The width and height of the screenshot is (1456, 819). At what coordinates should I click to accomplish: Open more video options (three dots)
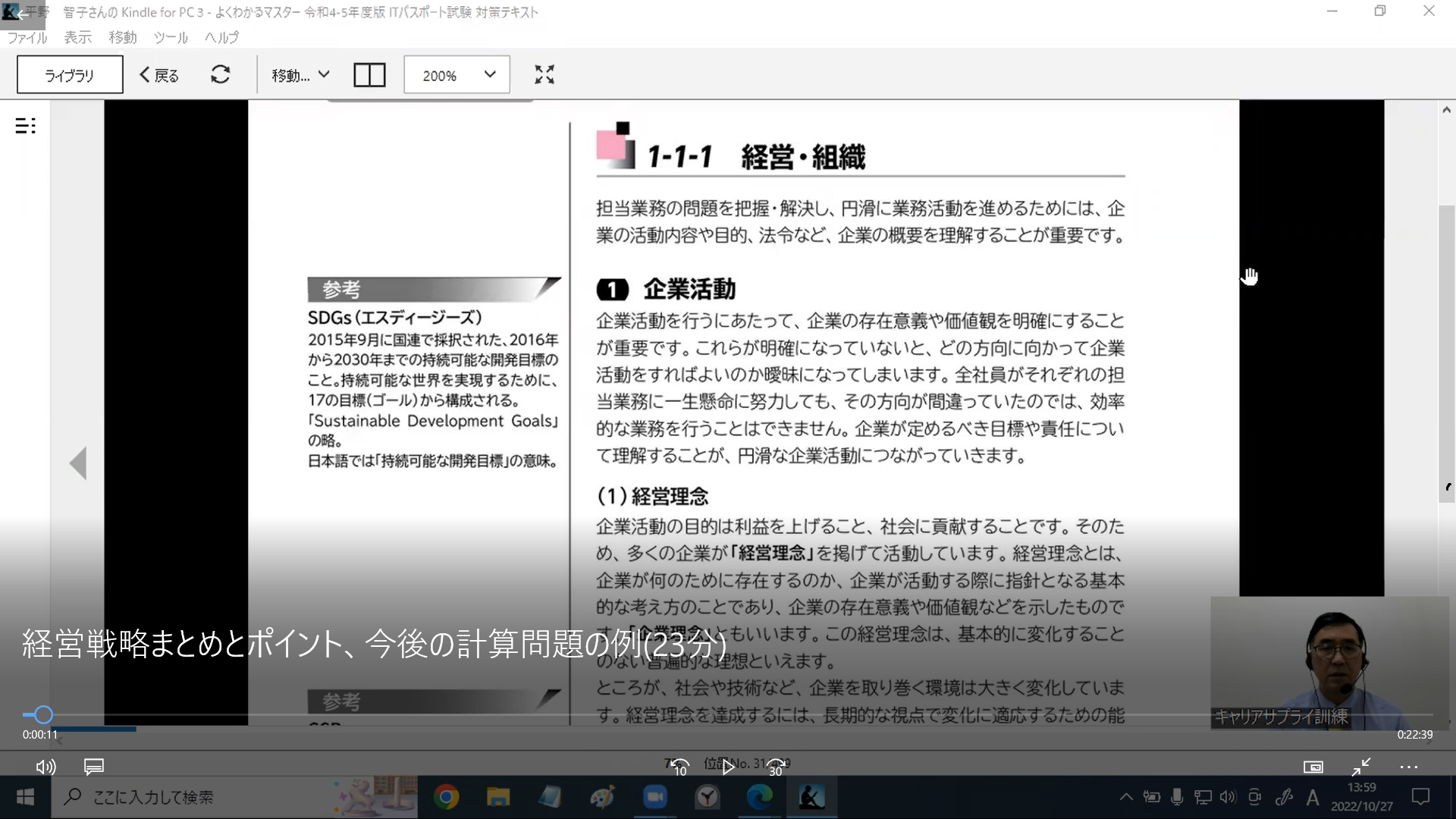pos(1409,767)
